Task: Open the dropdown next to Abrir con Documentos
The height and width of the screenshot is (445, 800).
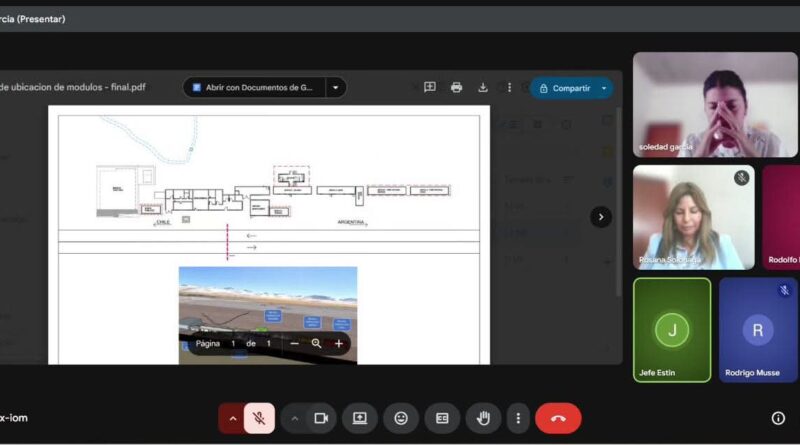Action: pyautogui.click(x=336, y=88)
